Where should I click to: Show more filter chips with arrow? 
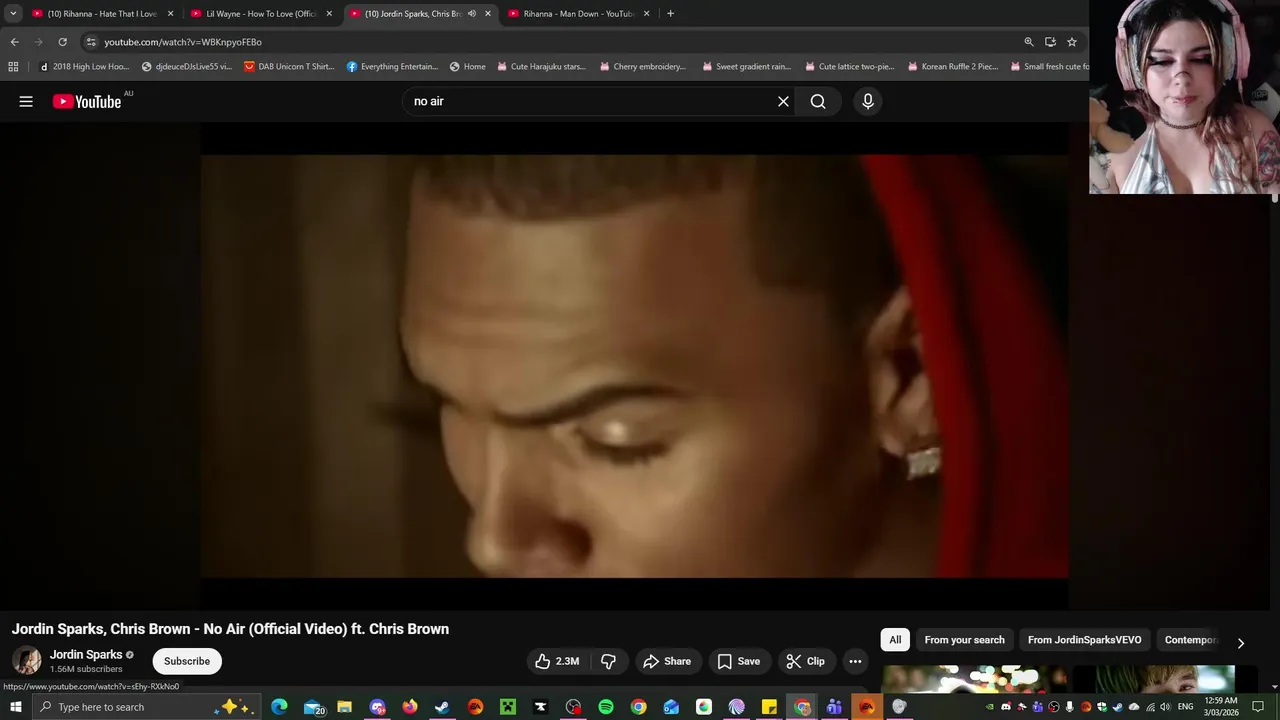(1241, 643)
